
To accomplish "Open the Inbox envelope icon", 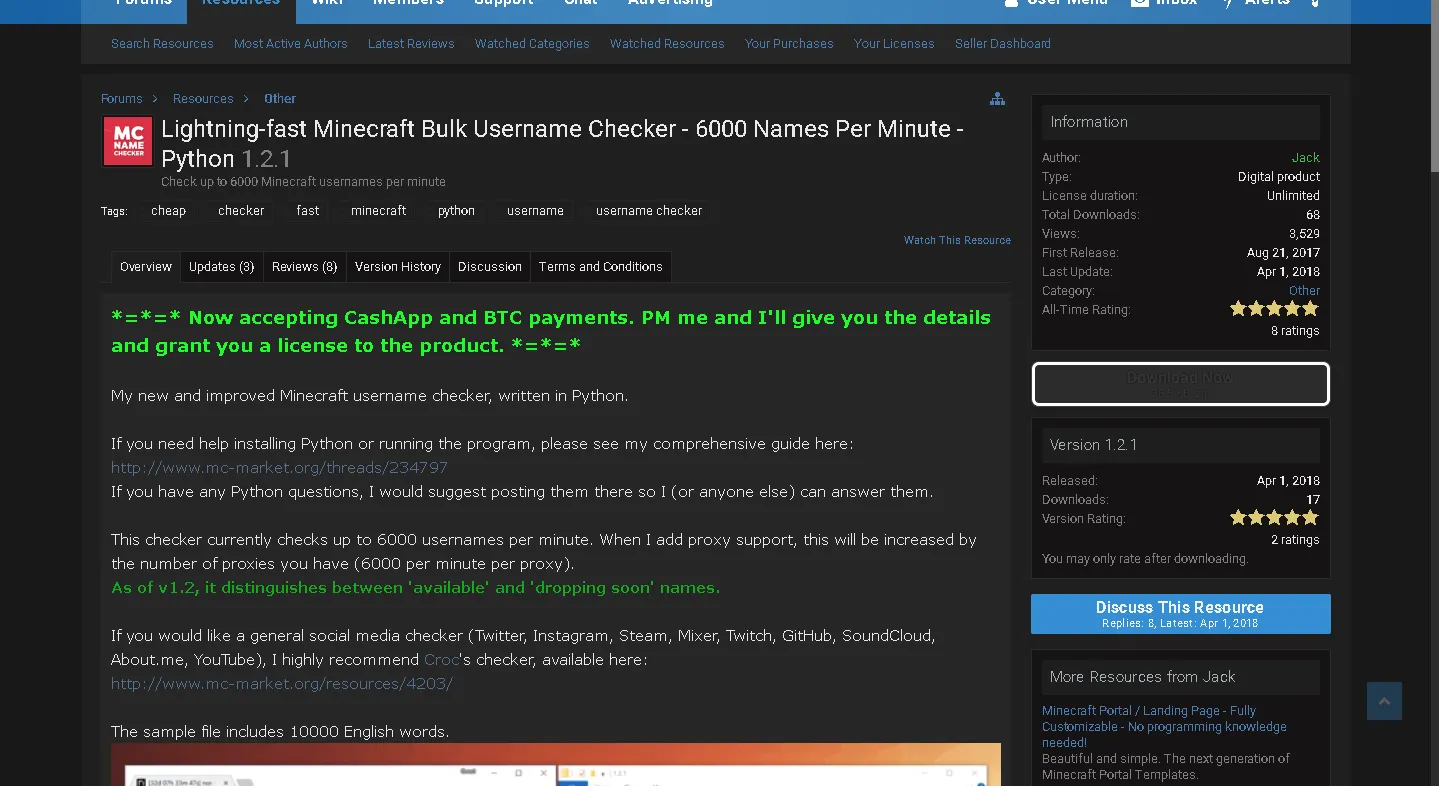I will [1139, 3].
